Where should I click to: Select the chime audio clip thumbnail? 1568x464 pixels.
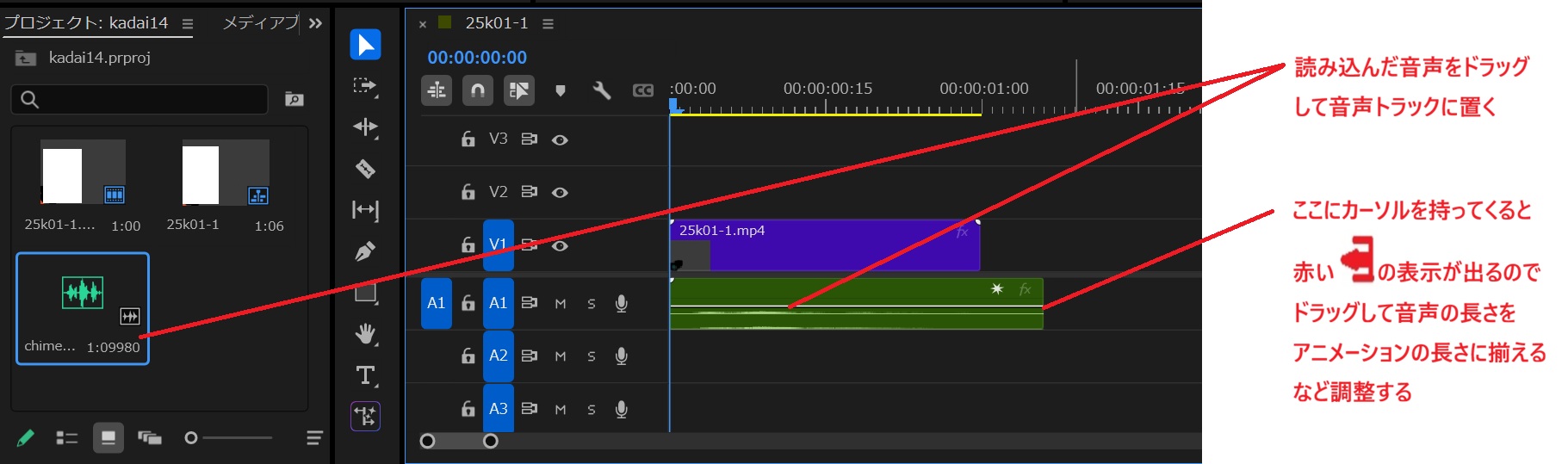[x=83, y=294]
